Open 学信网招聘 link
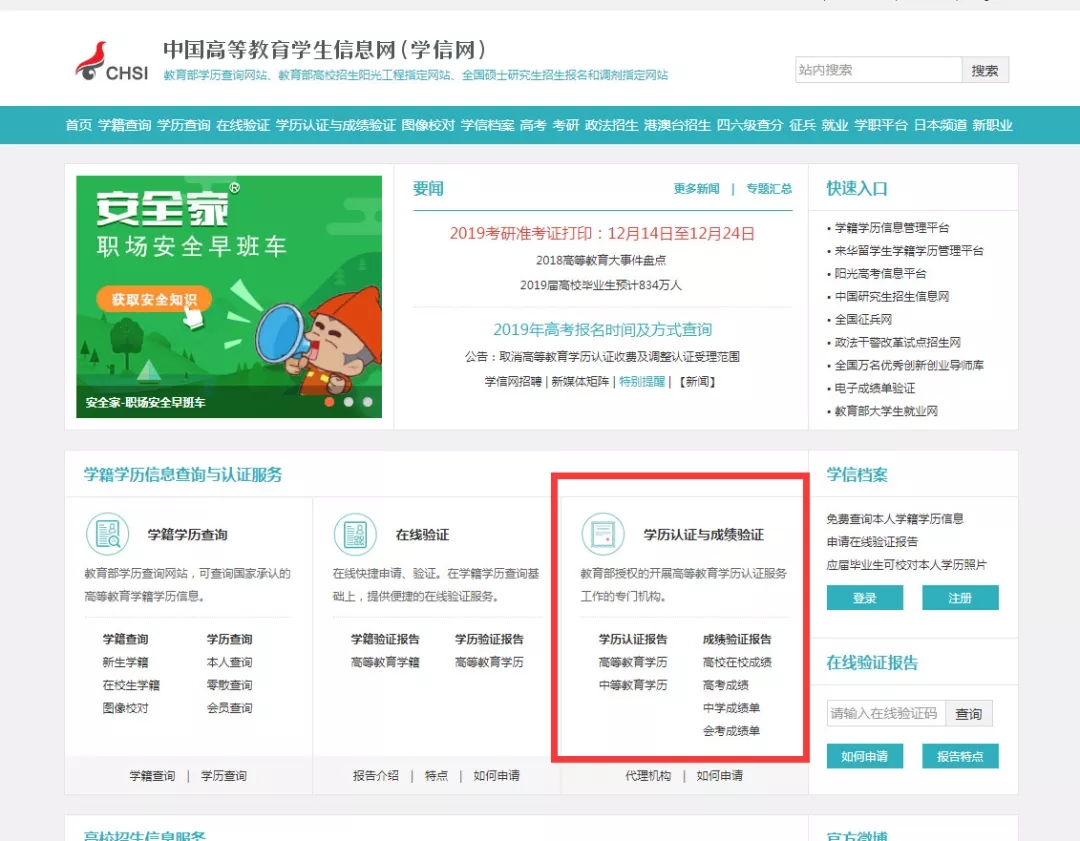Screen dimensions: 1080x841 click(x=513, y=381)
